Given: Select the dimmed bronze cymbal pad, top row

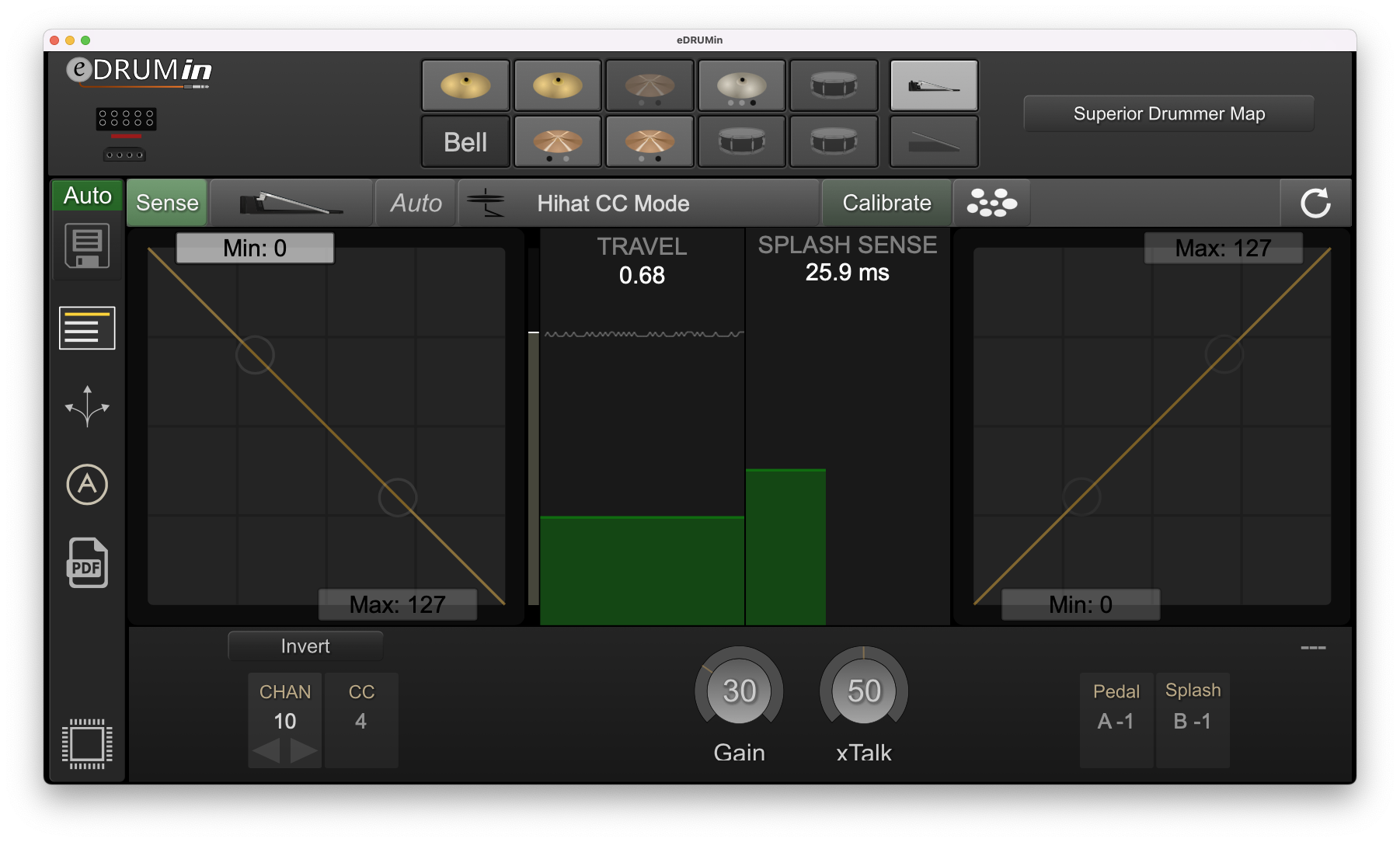Looking at the screenshot, I should coord(650,85).
